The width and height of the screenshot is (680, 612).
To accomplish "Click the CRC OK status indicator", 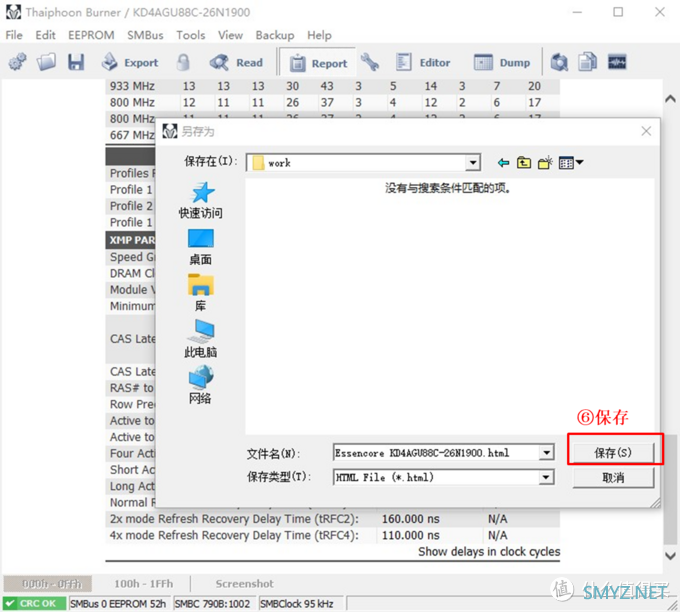I will 34,603.
